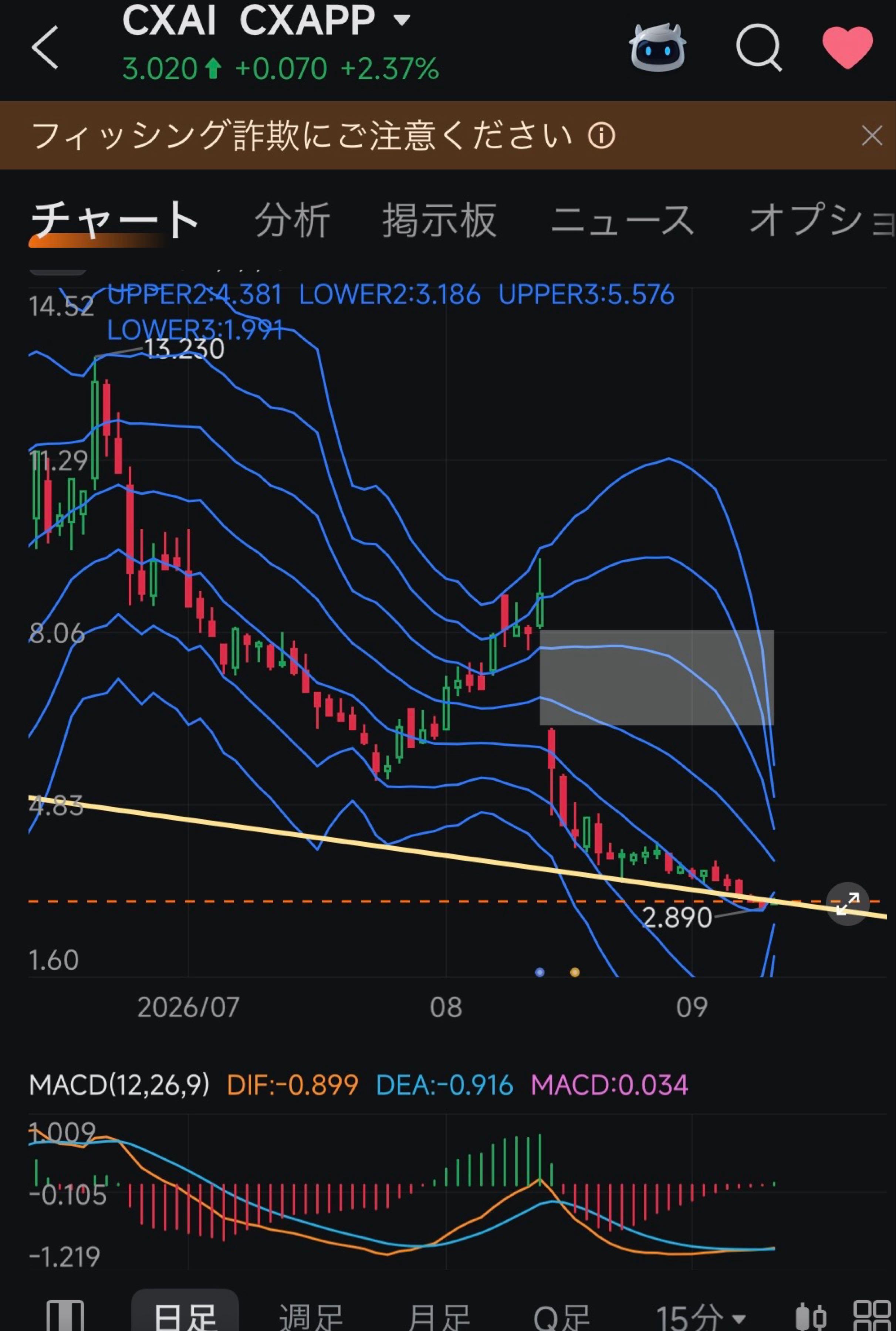The image size is (896, 1331).
Task: Tap the LOWER3:1.991 indicator value
Action: tap(195, 330)
